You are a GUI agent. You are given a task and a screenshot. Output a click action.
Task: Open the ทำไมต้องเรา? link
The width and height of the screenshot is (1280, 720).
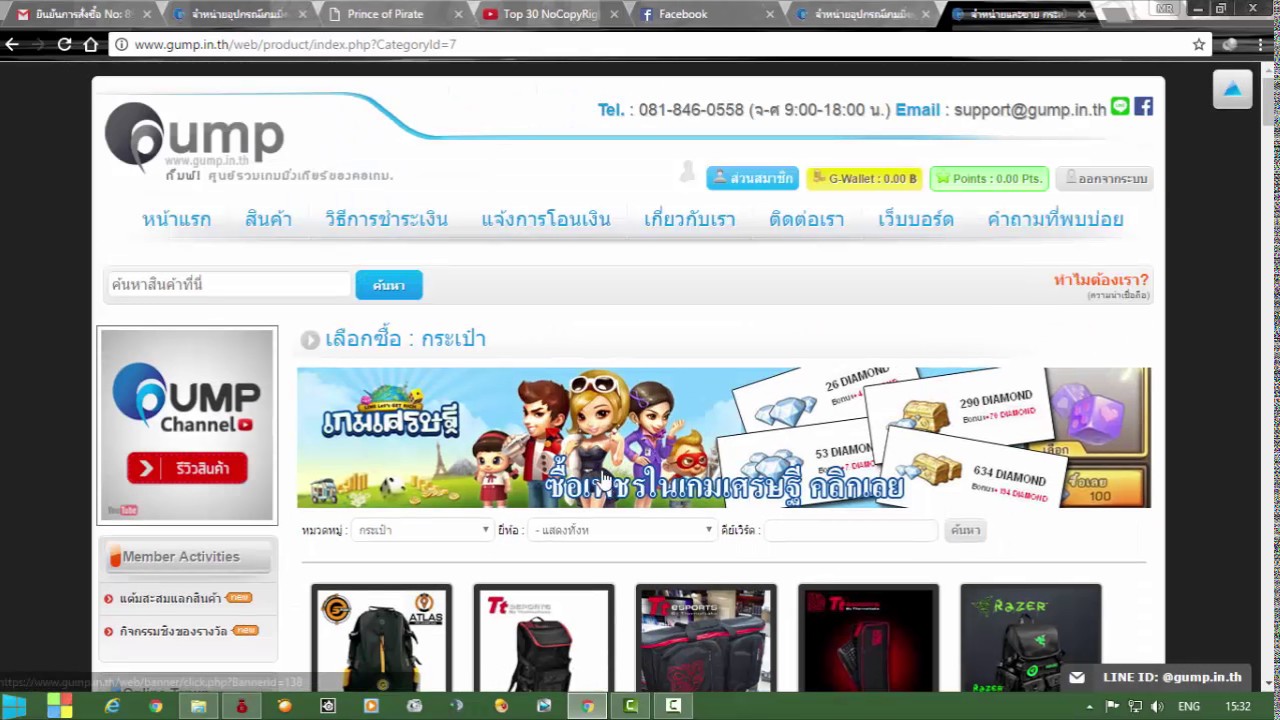coord(1101,280)
